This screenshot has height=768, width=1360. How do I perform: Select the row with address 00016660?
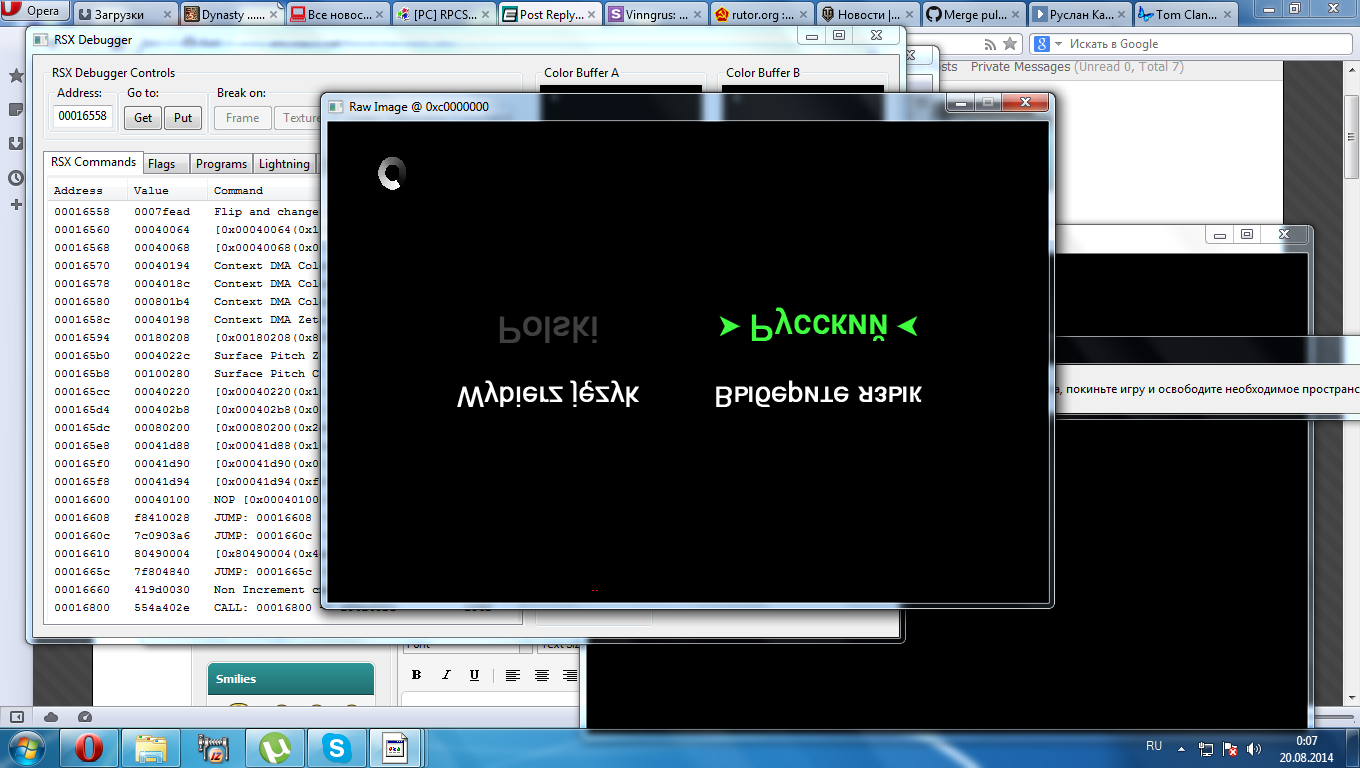point(186,590)
